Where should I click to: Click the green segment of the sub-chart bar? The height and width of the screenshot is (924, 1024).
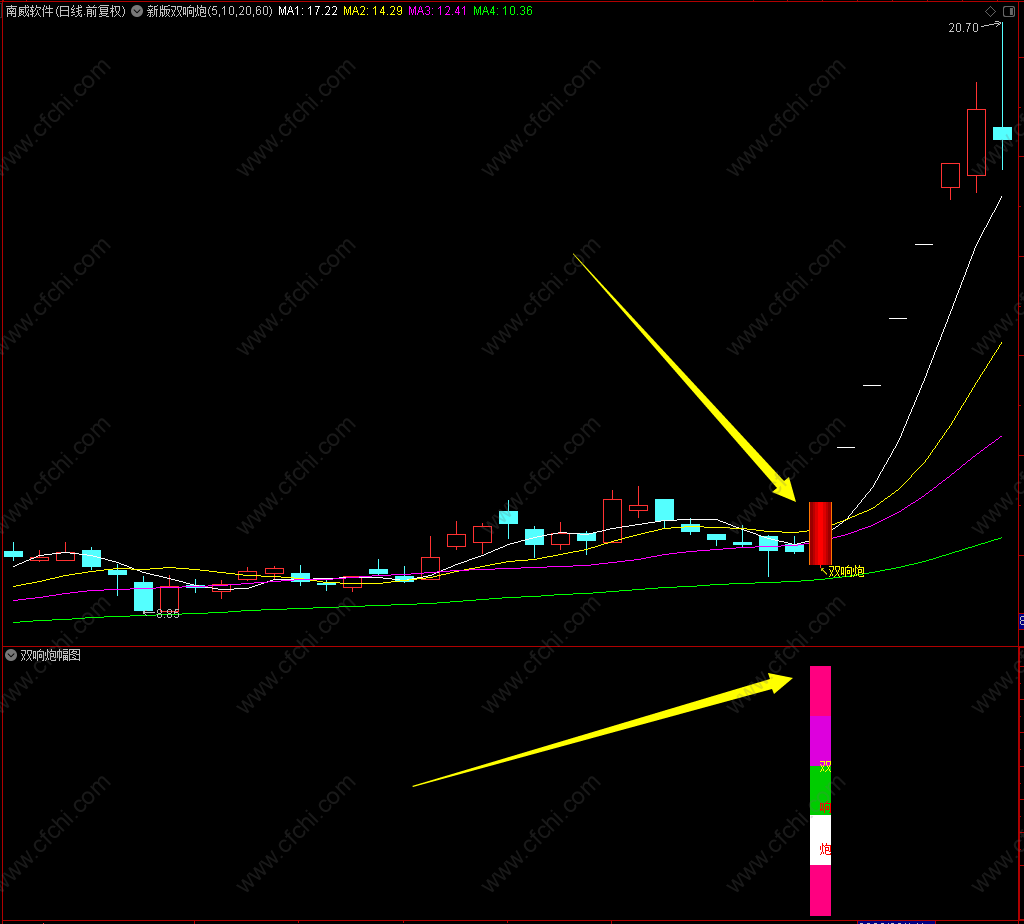click(x=820, y=790)
